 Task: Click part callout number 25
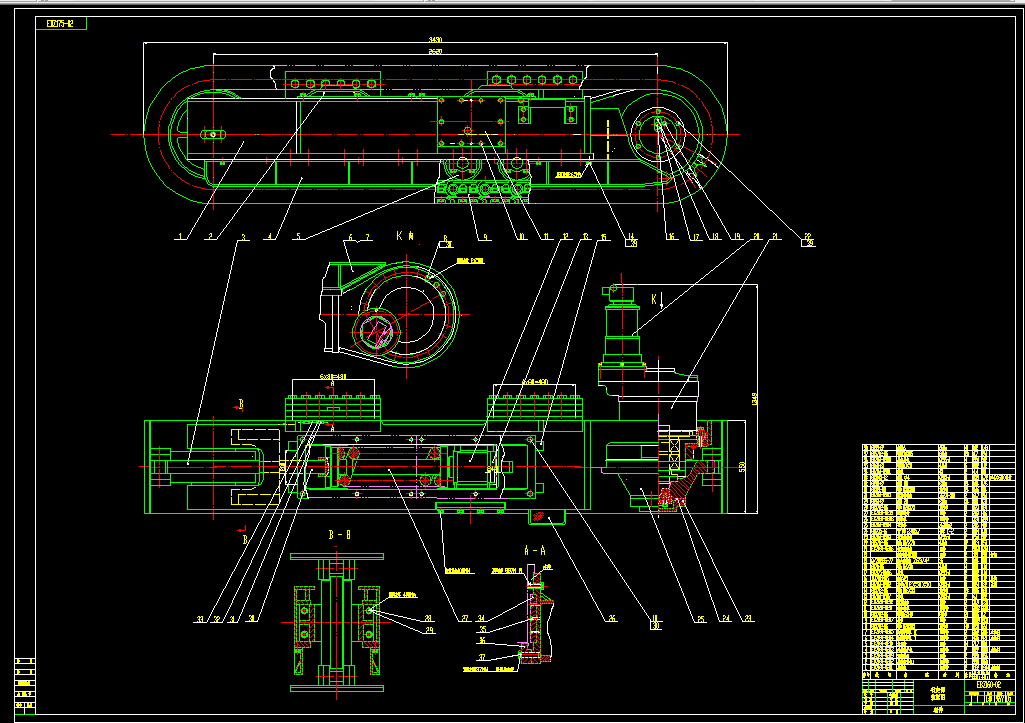tap(701, 618)
